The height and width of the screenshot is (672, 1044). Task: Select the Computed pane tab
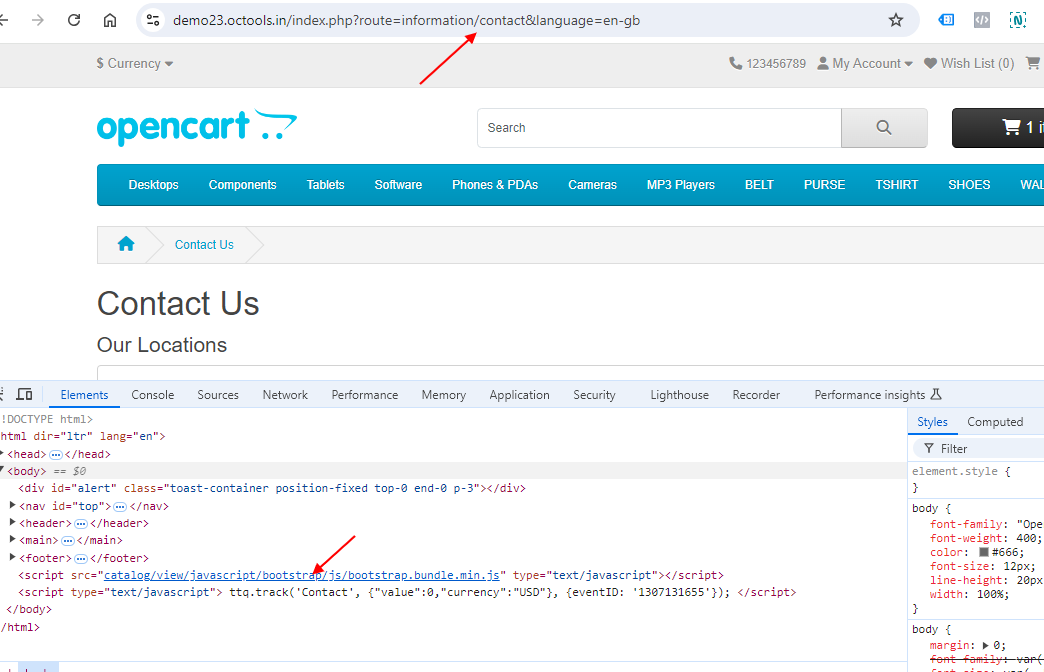click(x=995, y=422)
